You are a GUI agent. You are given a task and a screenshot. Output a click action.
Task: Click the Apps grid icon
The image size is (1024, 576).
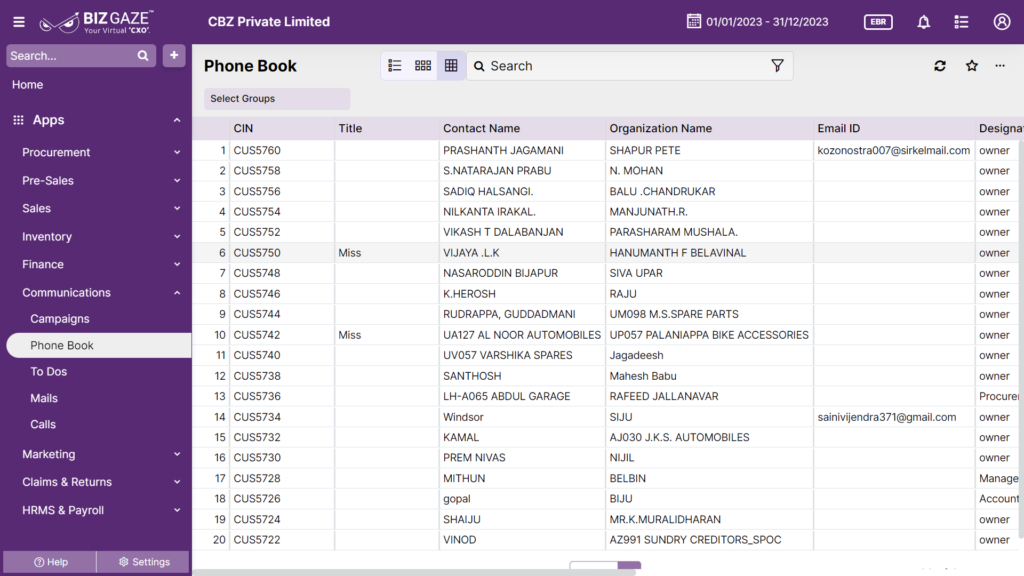(18, 120)
